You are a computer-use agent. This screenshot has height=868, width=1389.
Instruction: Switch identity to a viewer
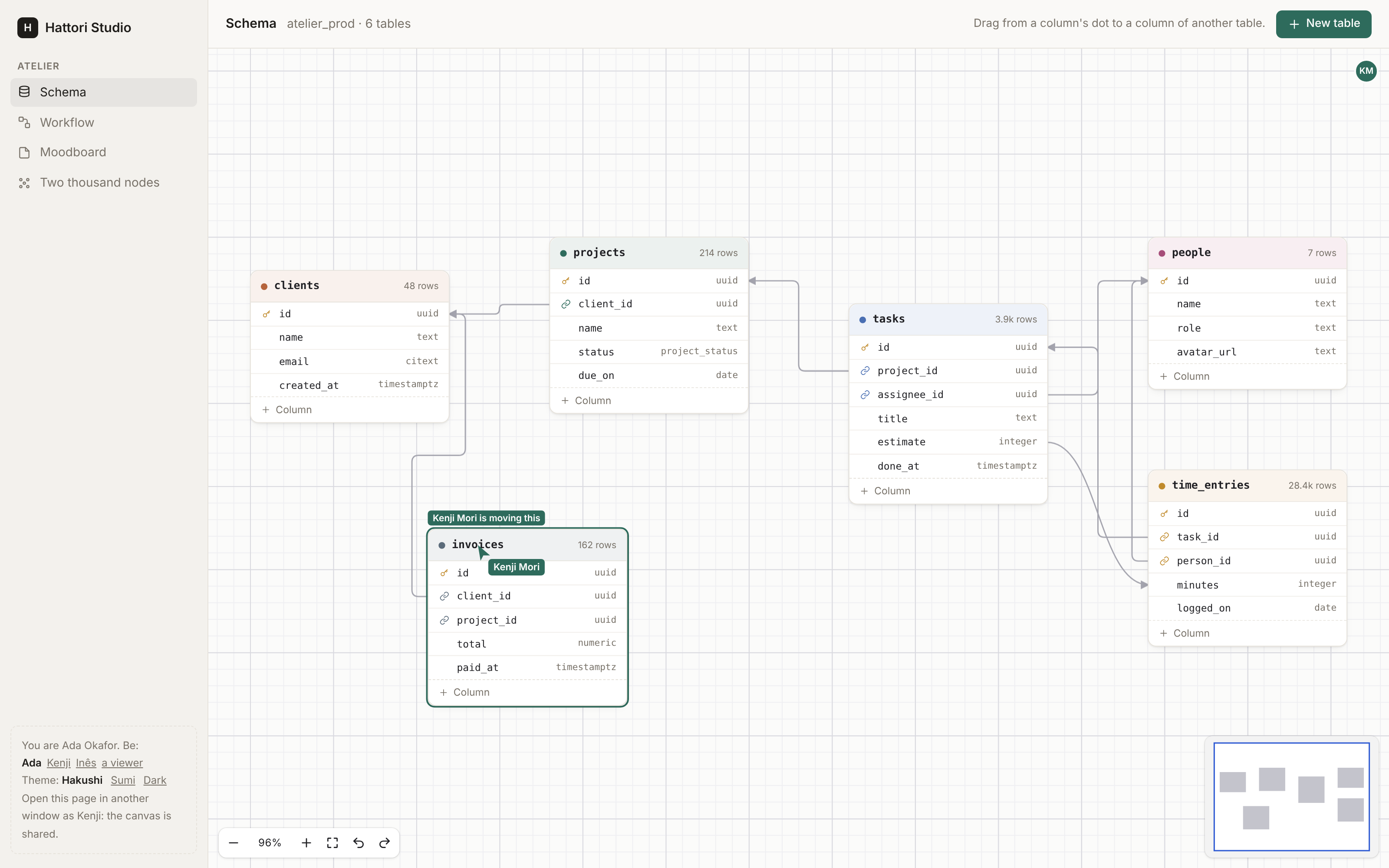click(x=122, y=763)
